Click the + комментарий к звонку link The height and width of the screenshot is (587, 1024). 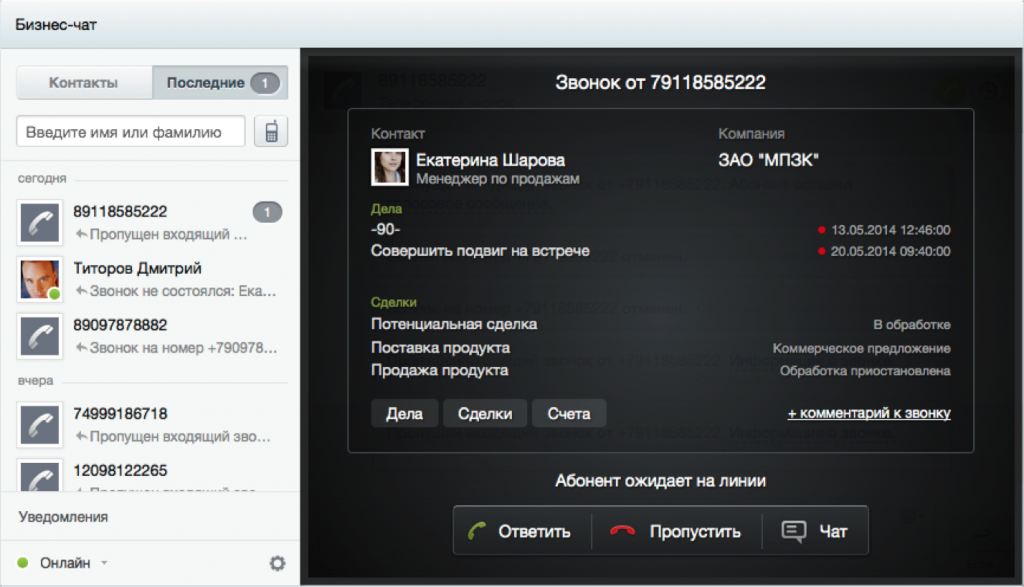coord(868,413)
